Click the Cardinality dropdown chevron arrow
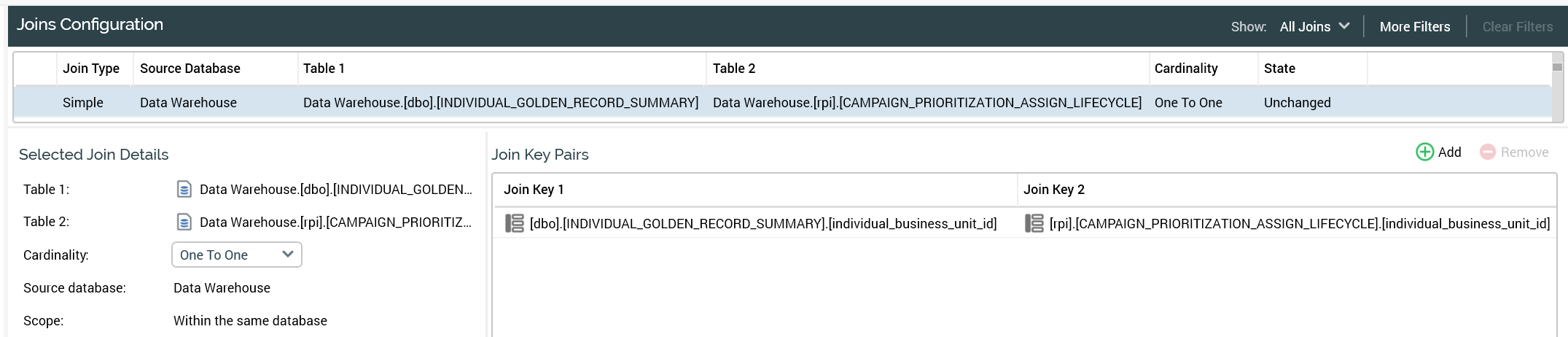The image size is (1568, 337). (287, 255)
